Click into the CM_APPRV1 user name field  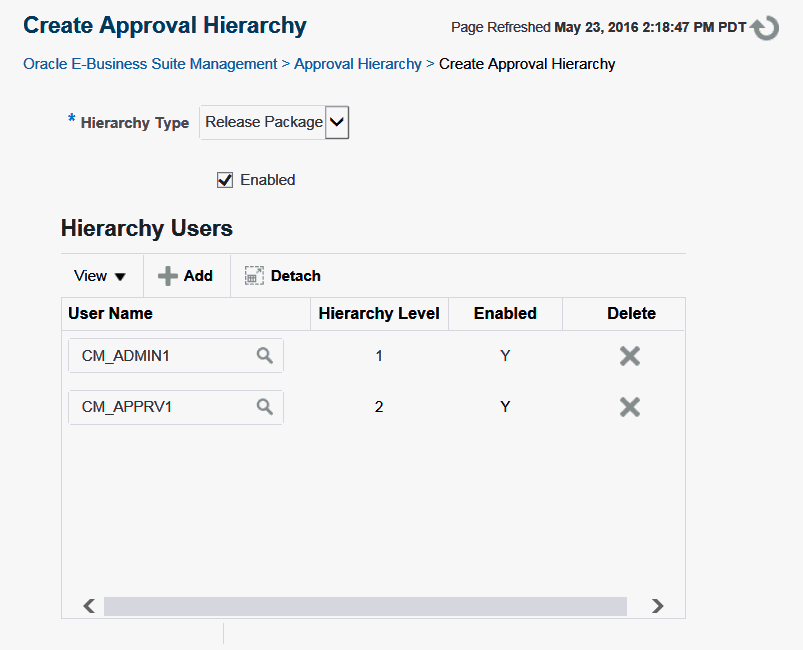click(160, 406)
